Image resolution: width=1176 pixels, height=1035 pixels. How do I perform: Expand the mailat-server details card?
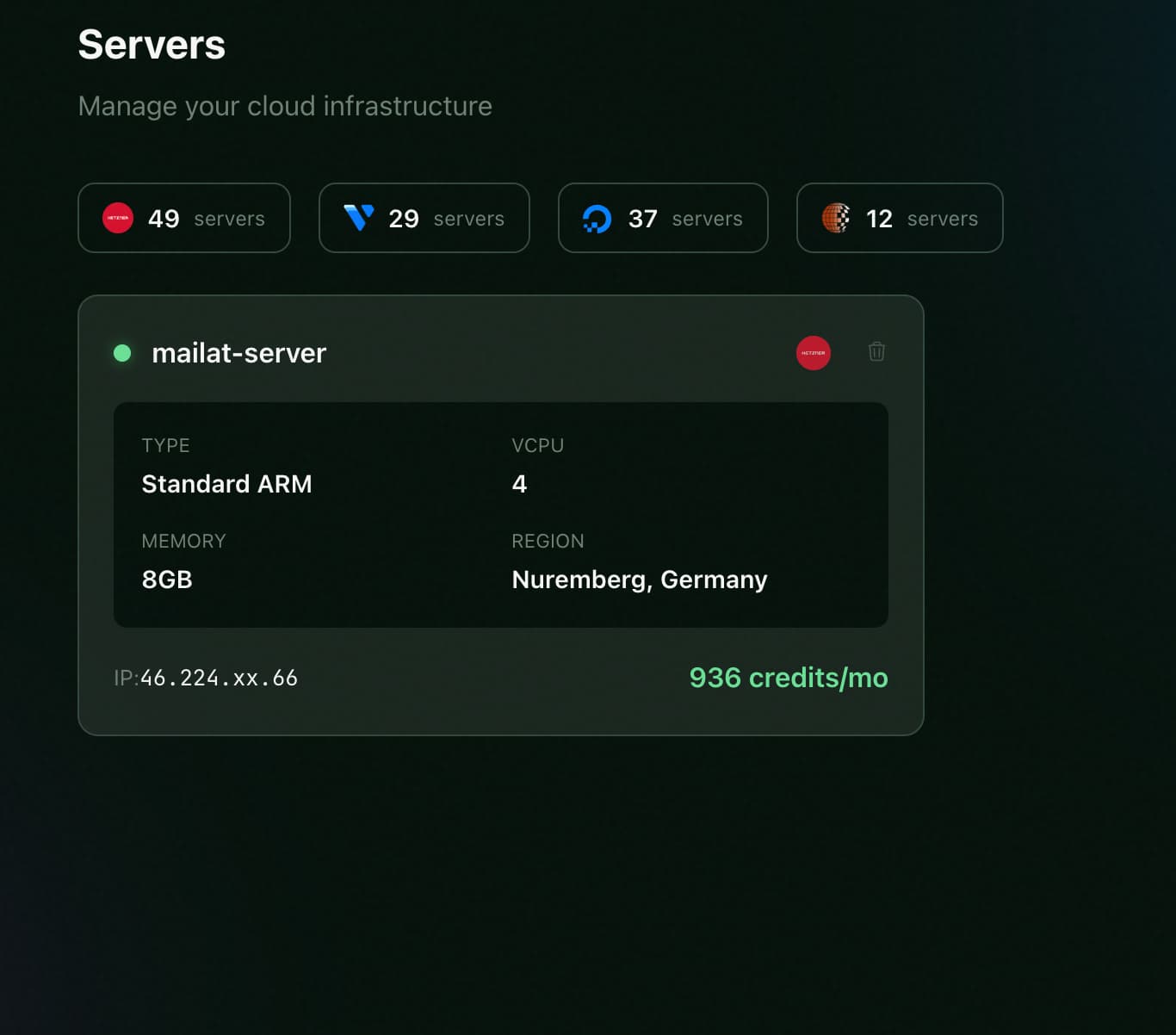500,514
